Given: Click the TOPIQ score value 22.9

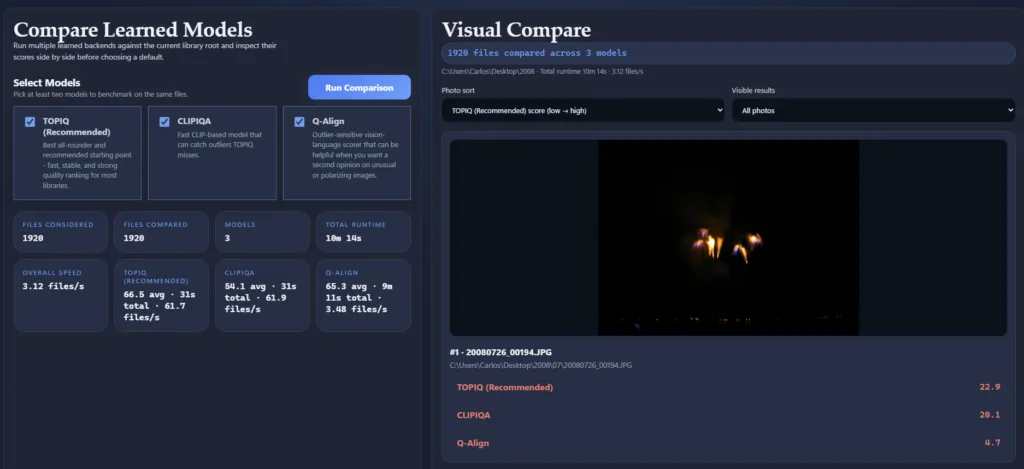Looking at the screenshot, I should (x=989, y=387).
